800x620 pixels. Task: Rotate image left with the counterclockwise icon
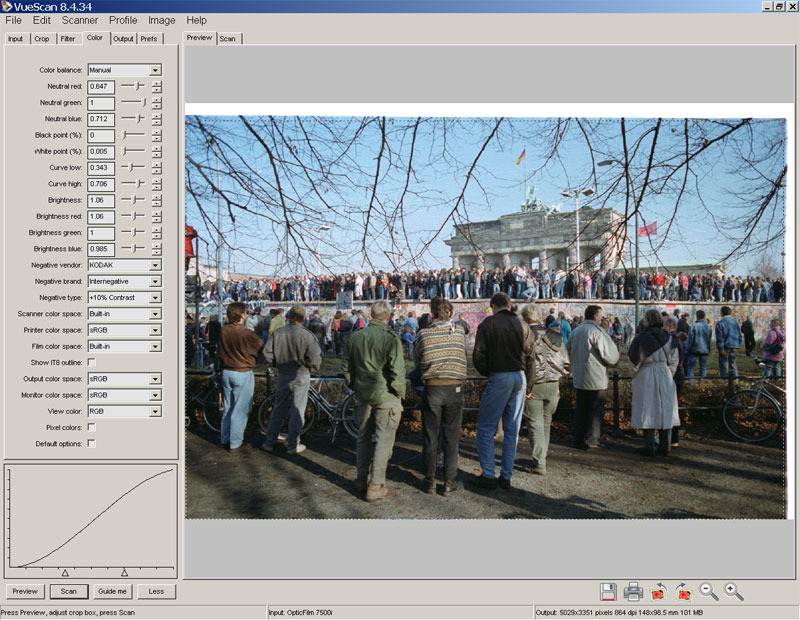point(659,591)
